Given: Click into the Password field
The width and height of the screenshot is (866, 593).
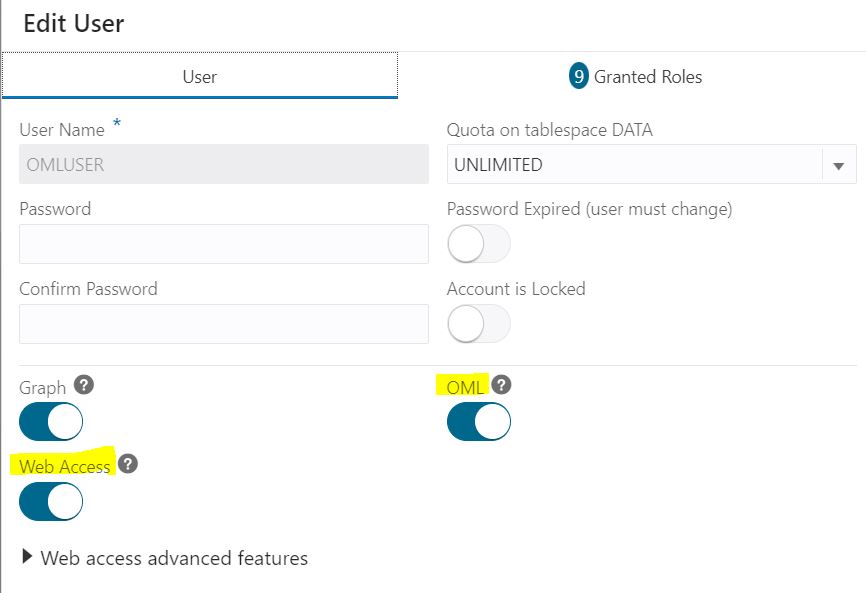Looking at the screenshot, I should coord(224,244).
